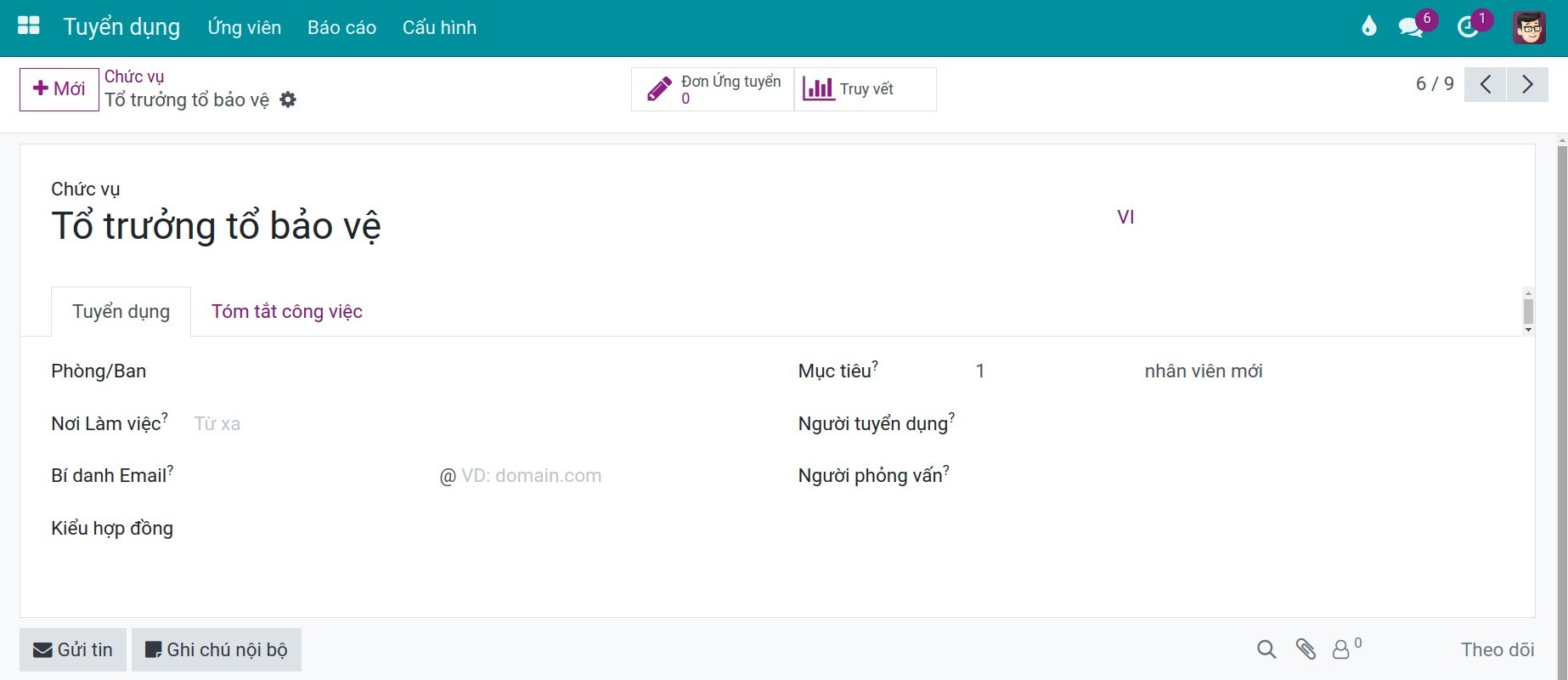Viewport: 1568px width, 680px height.
Task: Open the Ứng viên menu
Action: [x=245, y=27]
